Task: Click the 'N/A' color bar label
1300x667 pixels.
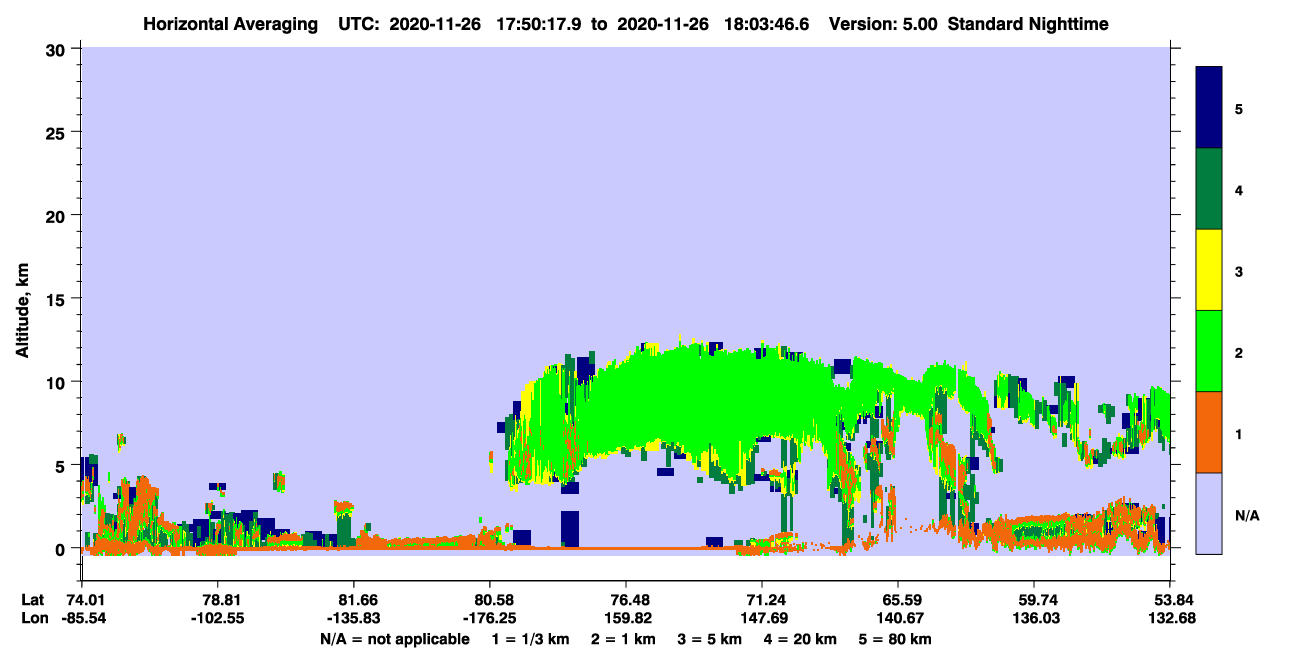Action: (1247, 515)
